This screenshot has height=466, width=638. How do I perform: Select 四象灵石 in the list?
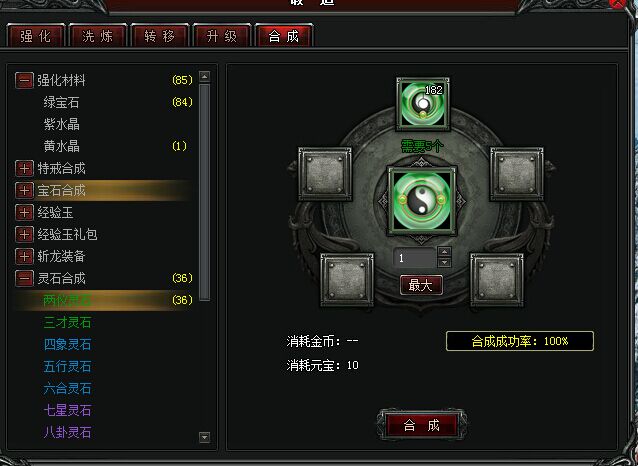[x=68, y=344]
